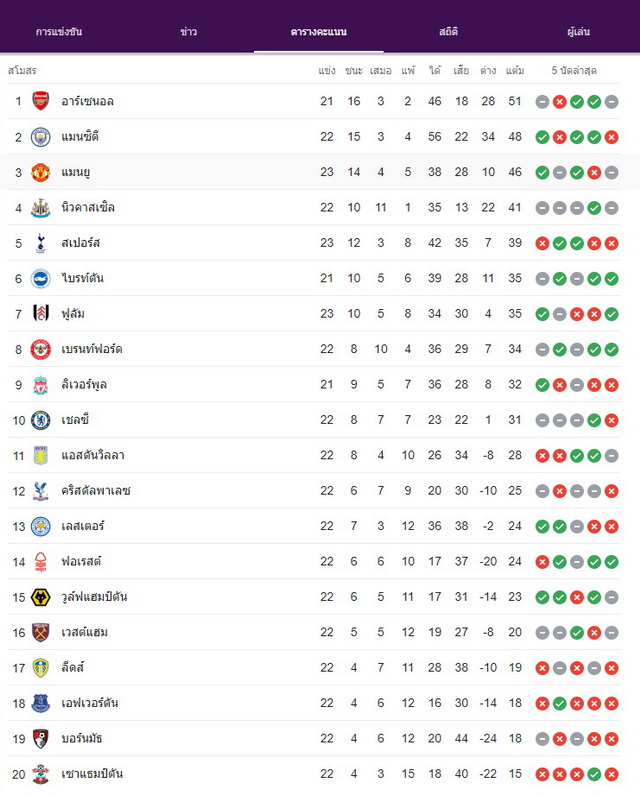Open the ไบรท์ตัน team link

[82, 278]
